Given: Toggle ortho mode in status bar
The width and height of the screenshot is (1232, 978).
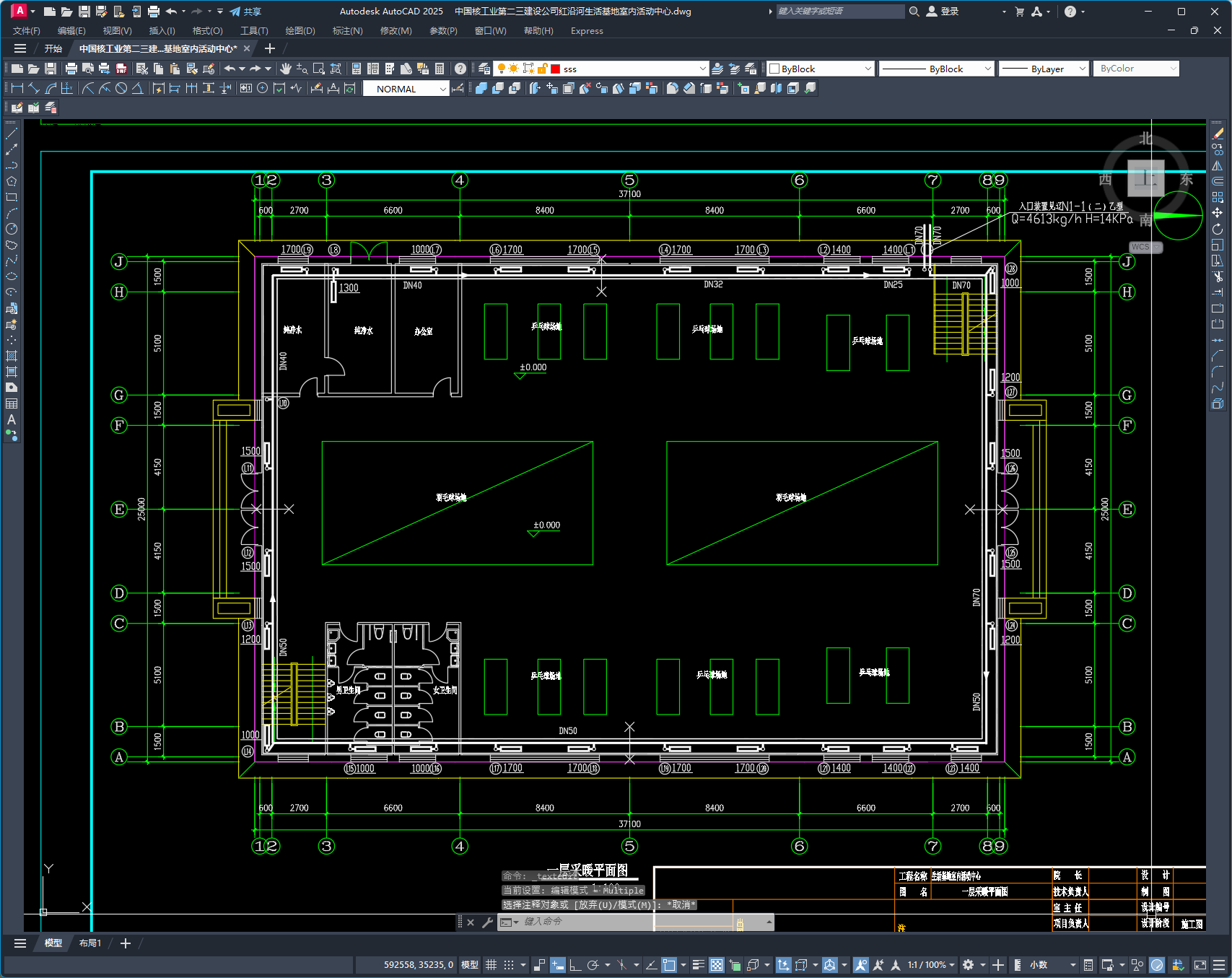Looking at the screenshot, I should coord(575,964).
